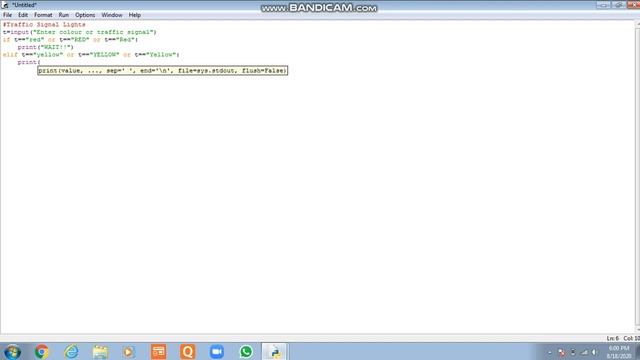The image size is (640, 360).
Task: Click the IDLE window title bar icon
Action: click(5, 5)
